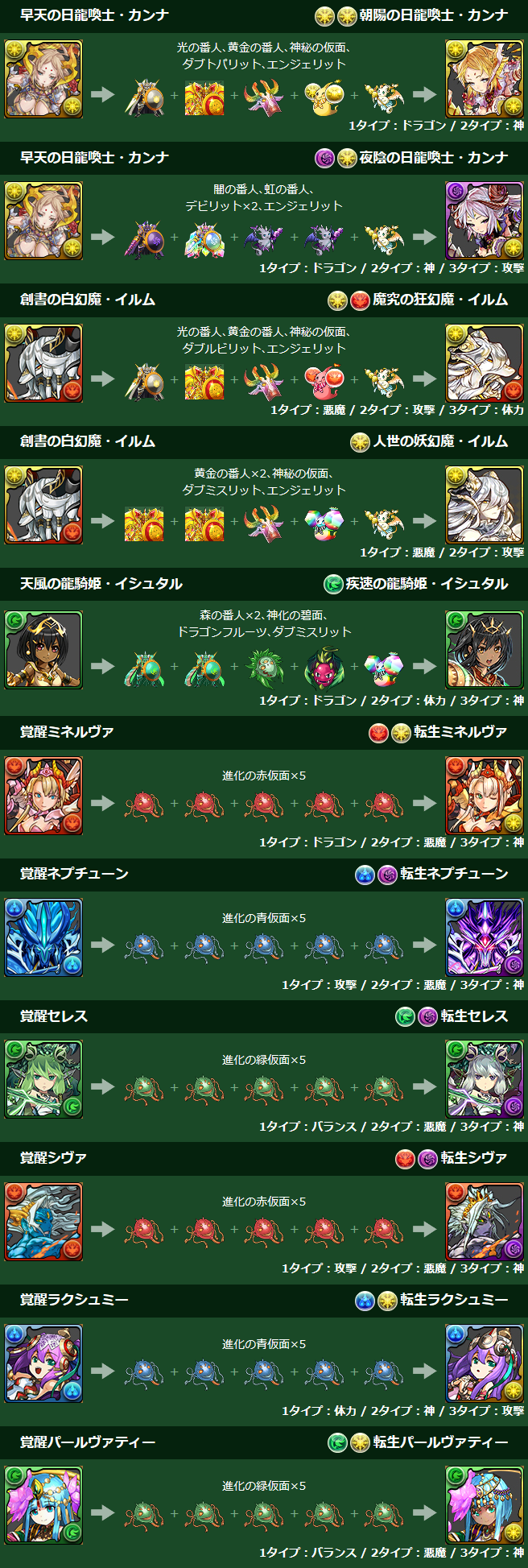This screenshot has width=528, height=1568.
Task: Click last green mask in Parvati row
Action: [x=384, y=1514]
